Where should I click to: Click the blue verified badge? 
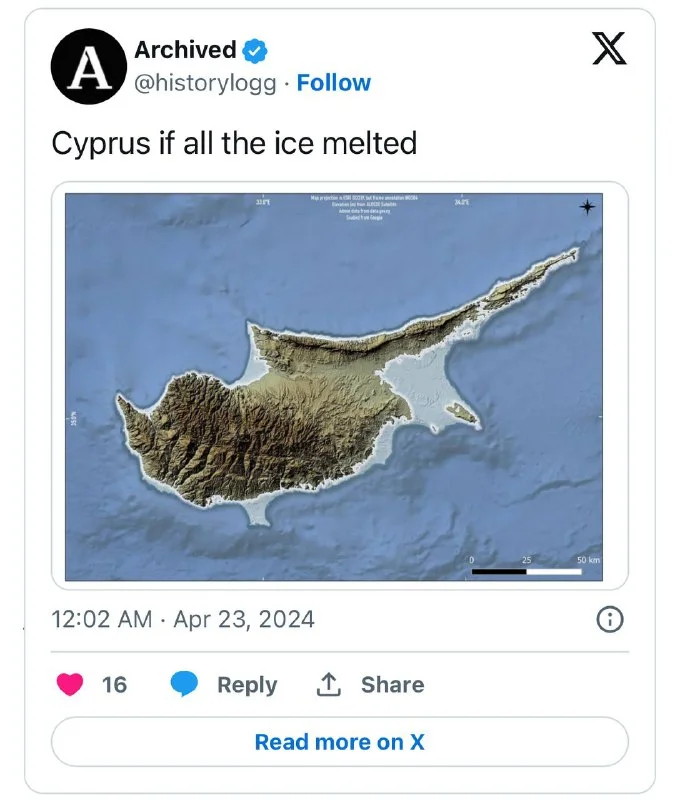pyautogui.click(x=257, y=50)
